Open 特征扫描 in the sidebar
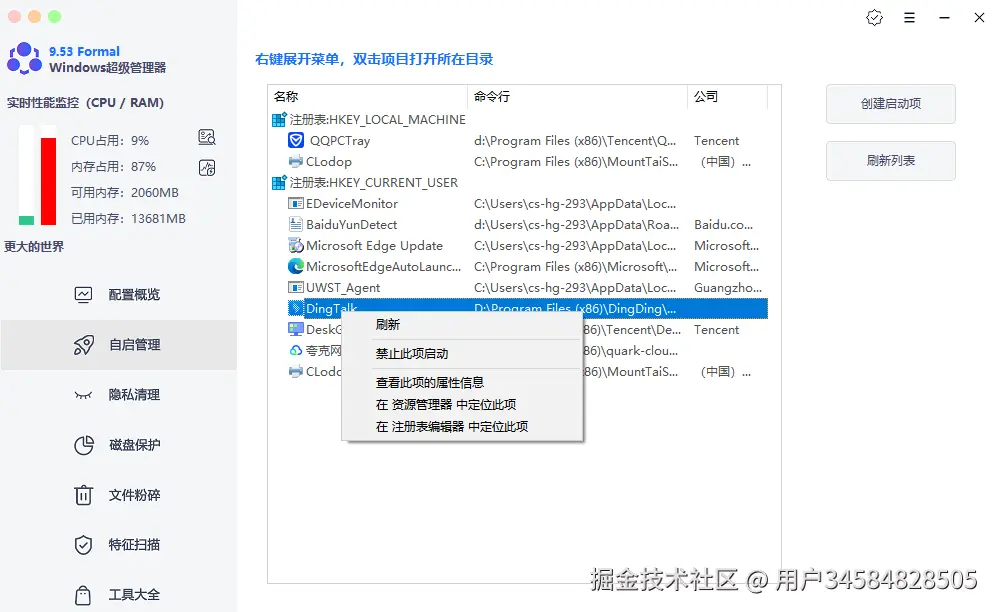996x612 pixels. click(x=119, y=545)
